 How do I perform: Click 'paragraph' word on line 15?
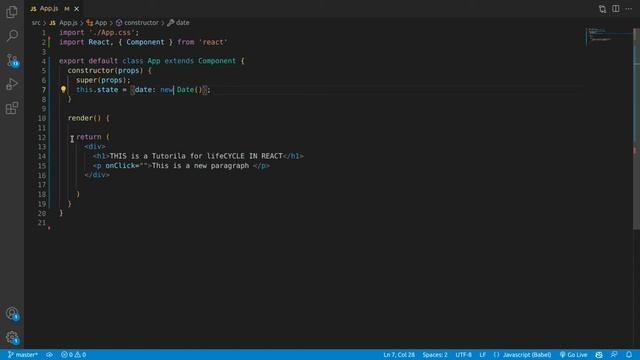[x=230, y=166]
